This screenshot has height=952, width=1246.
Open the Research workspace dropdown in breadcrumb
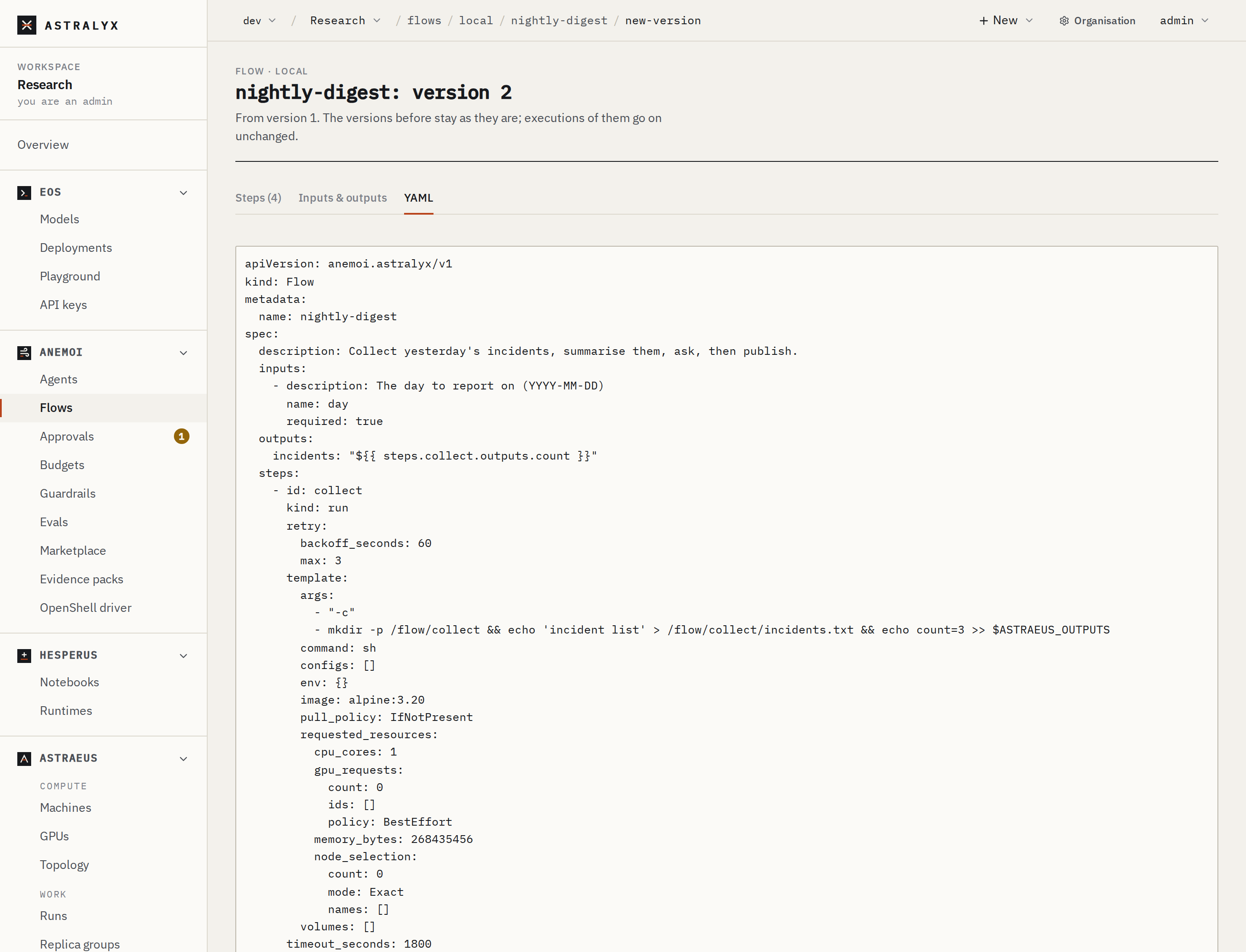click(345, 20)
